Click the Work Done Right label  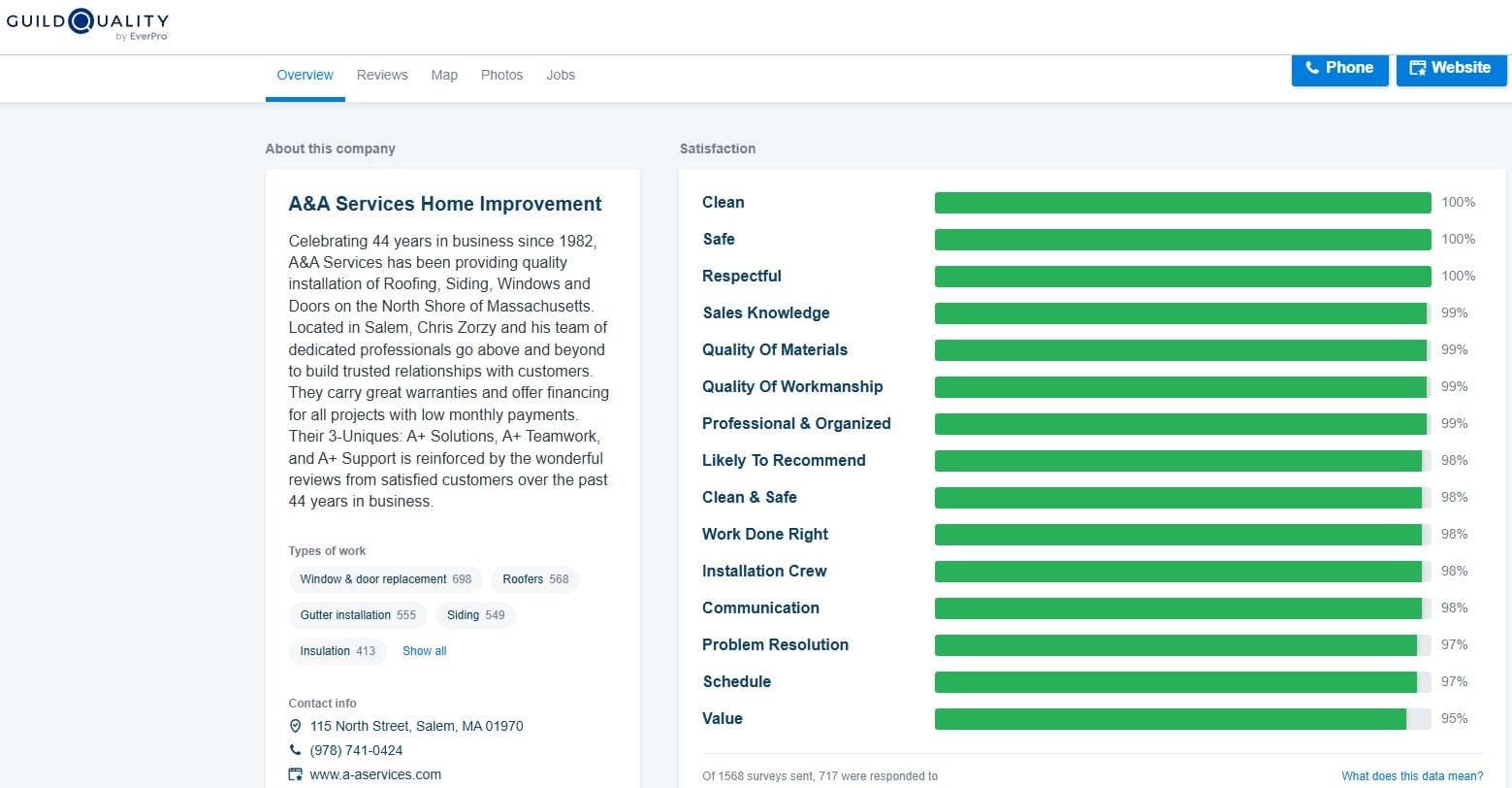765,535
